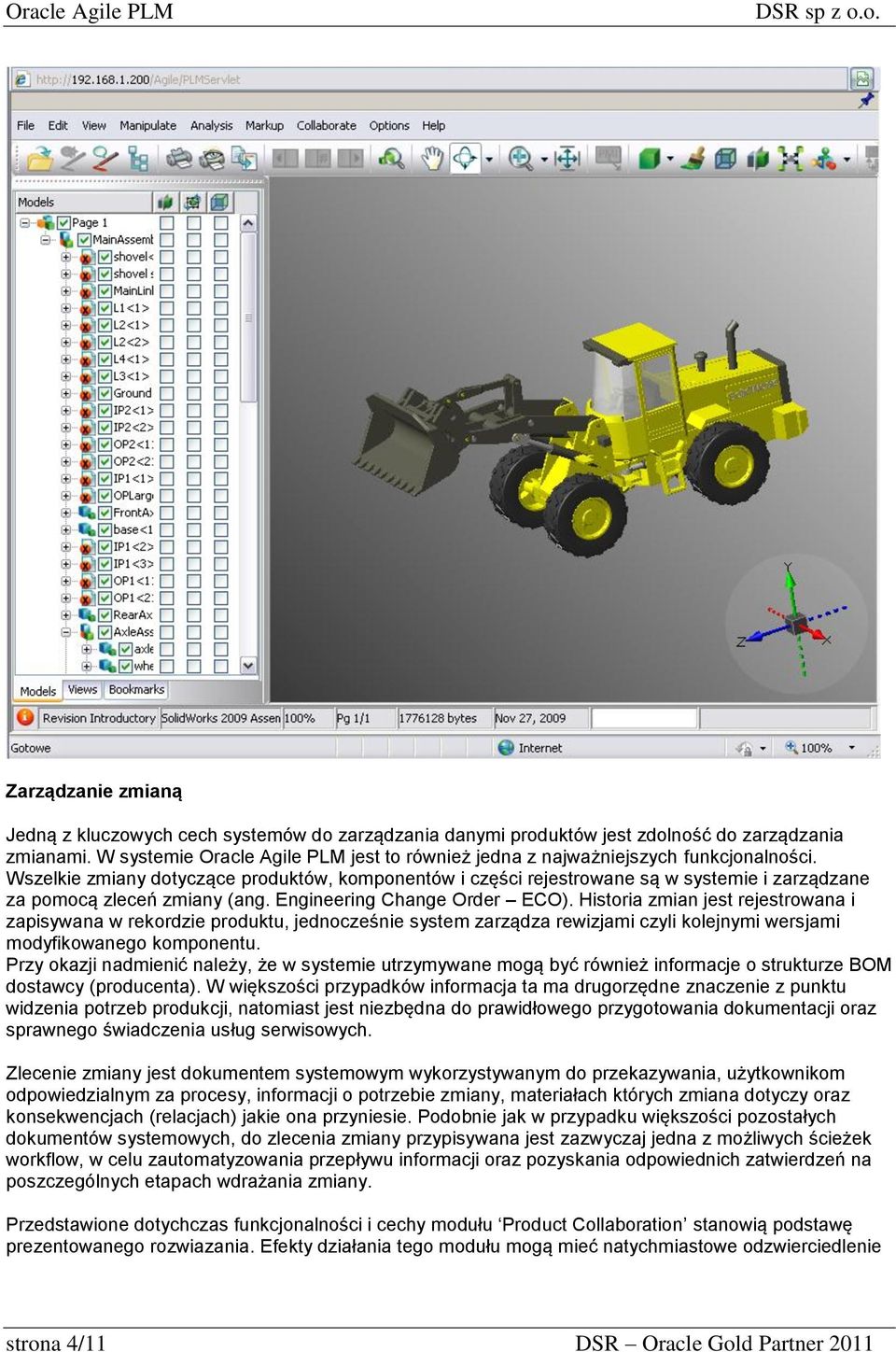This screenshot has width=896, height=1352.
Task: Uncheck the Ground part checkbox
Action: pyautogui.click(x=105, y=393)
